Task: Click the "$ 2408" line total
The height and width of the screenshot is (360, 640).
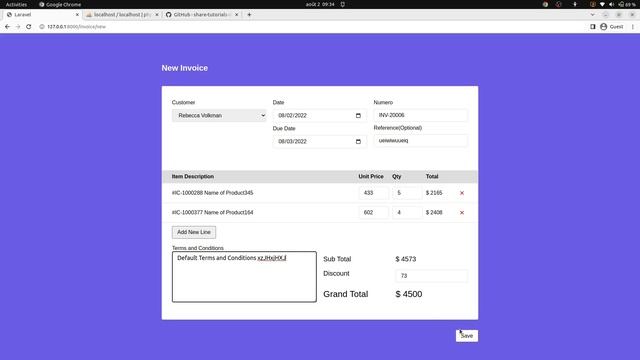Action: (434, 212)
